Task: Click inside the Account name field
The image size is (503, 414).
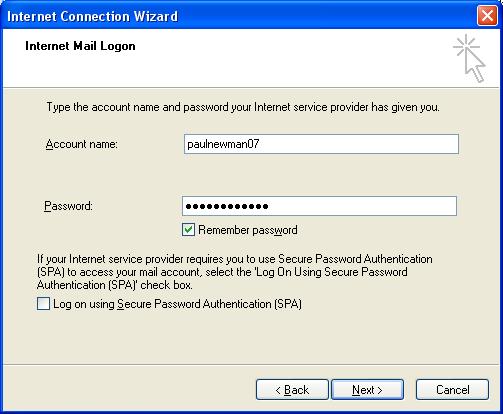Action: 321,144
